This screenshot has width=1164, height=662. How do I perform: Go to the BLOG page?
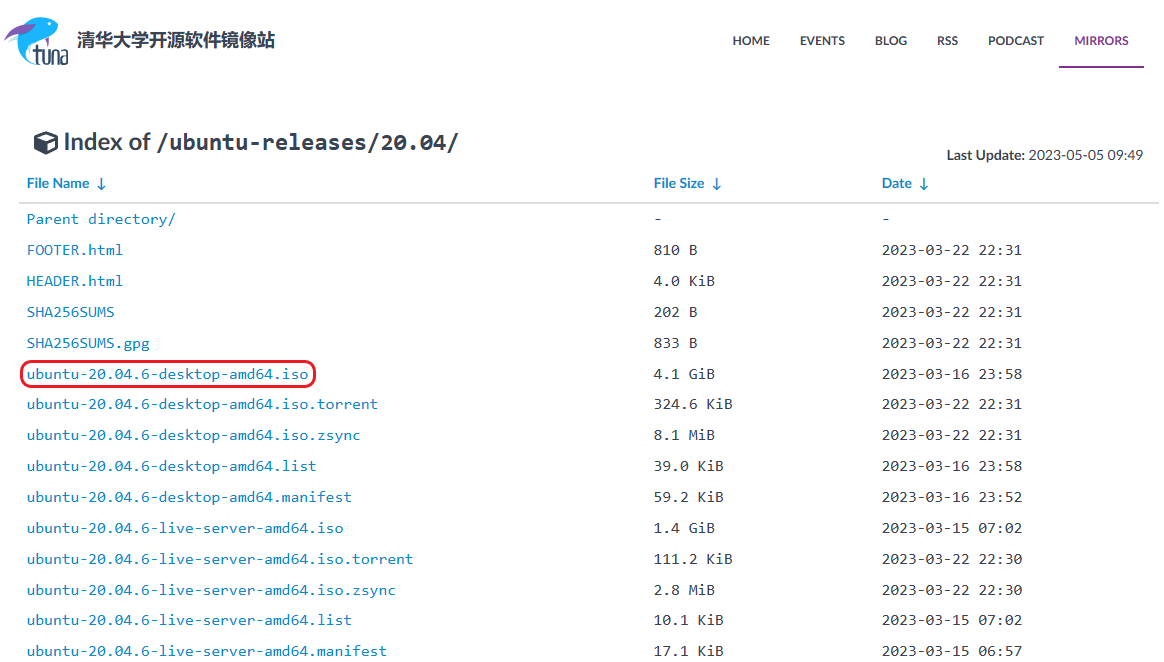coord(890,41)
